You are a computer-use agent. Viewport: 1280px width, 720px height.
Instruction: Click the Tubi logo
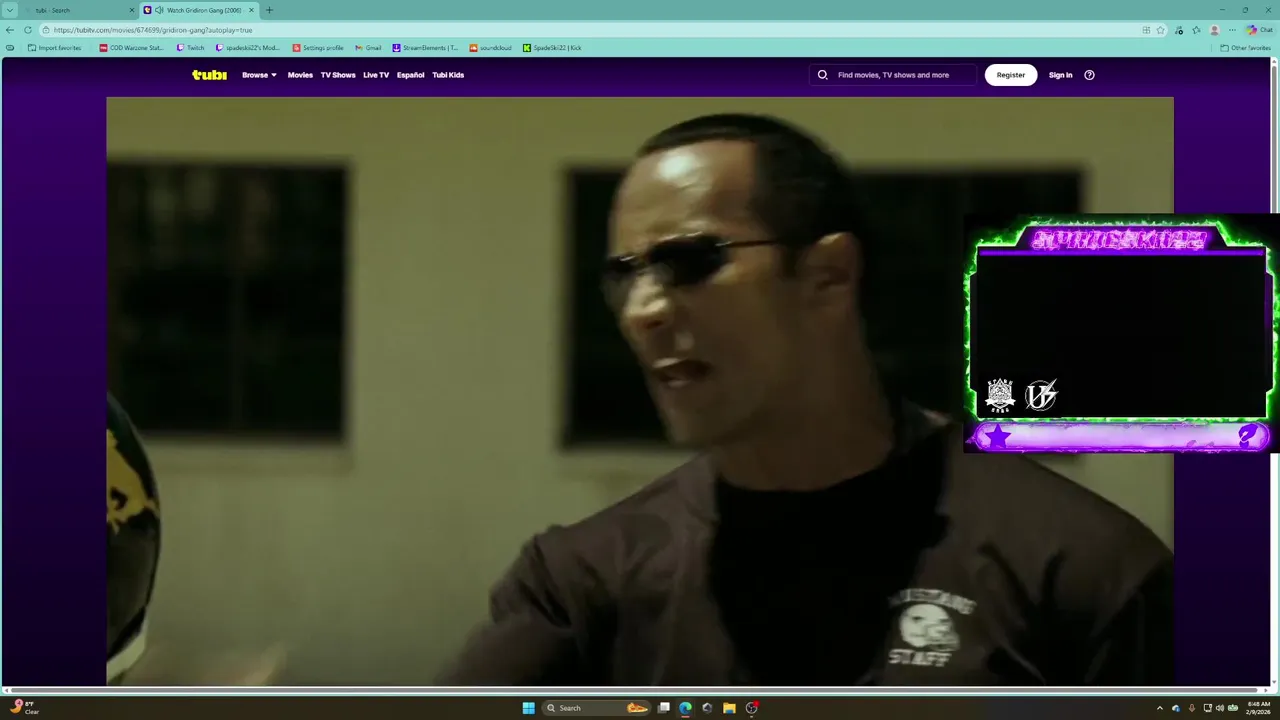[x=209, y=75]
